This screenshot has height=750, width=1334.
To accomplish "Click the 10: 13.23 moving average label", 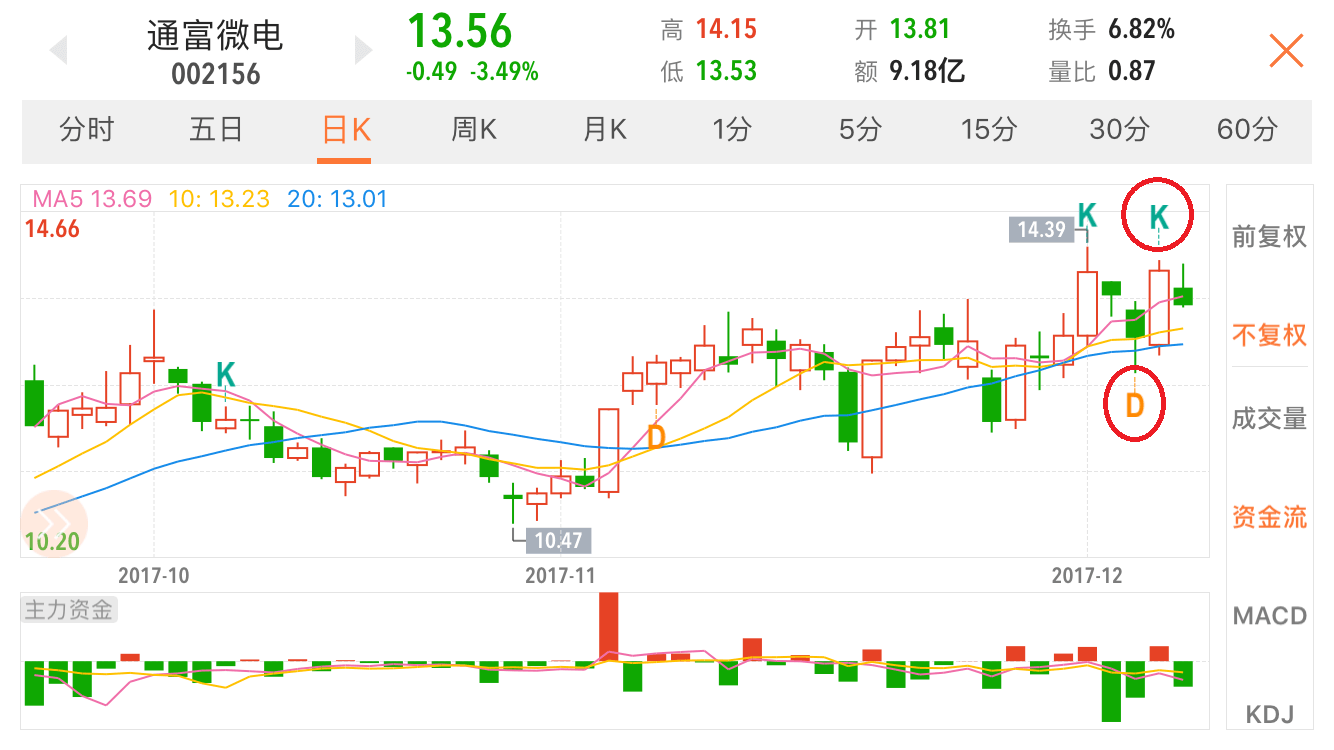I will tap(219, 199).
